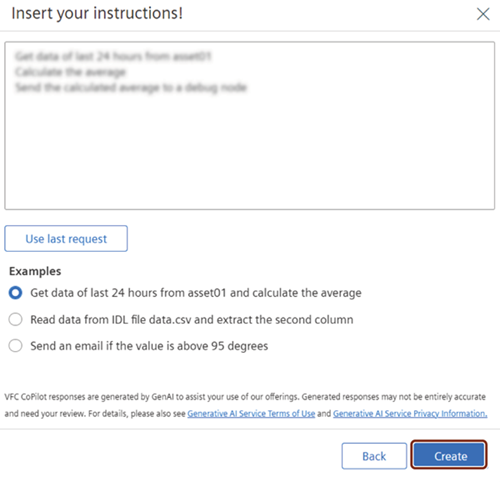
Task: Click inside the instructions text area
Action: [x=250, y=126]
